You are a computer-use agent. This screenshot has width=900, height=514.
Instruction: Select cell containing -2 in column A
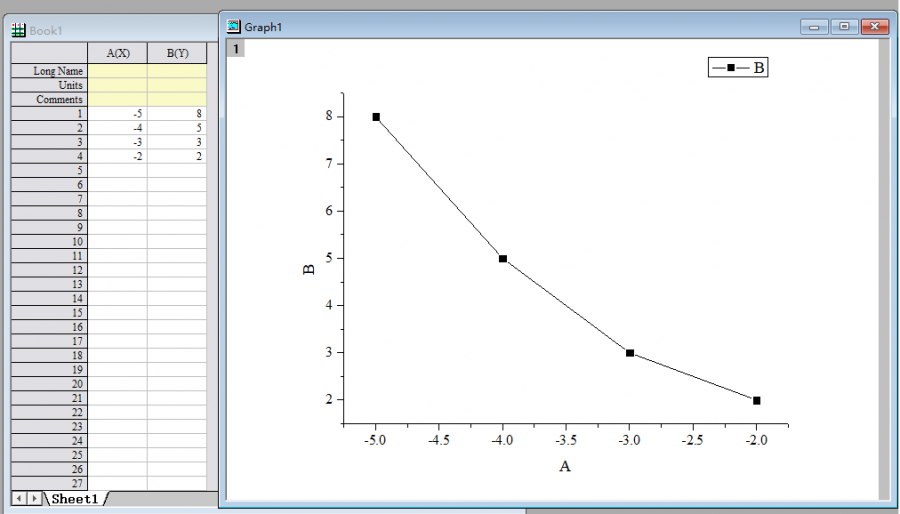[118, 156]
